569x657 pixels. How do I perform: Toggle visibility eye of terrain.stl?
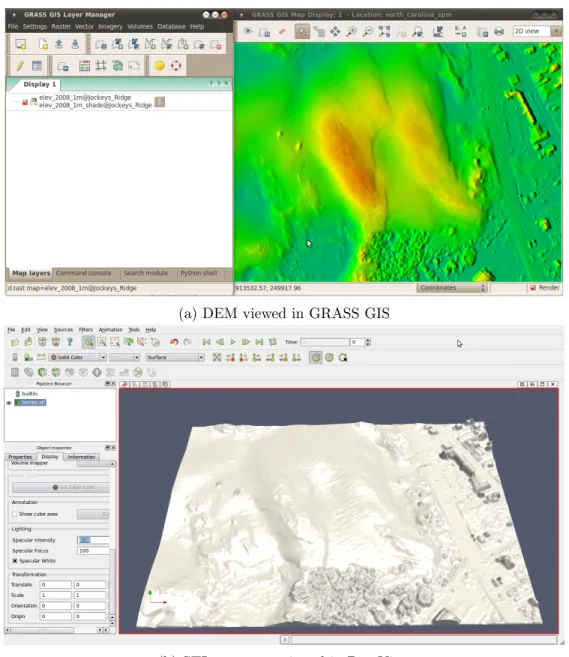(8, 403)
